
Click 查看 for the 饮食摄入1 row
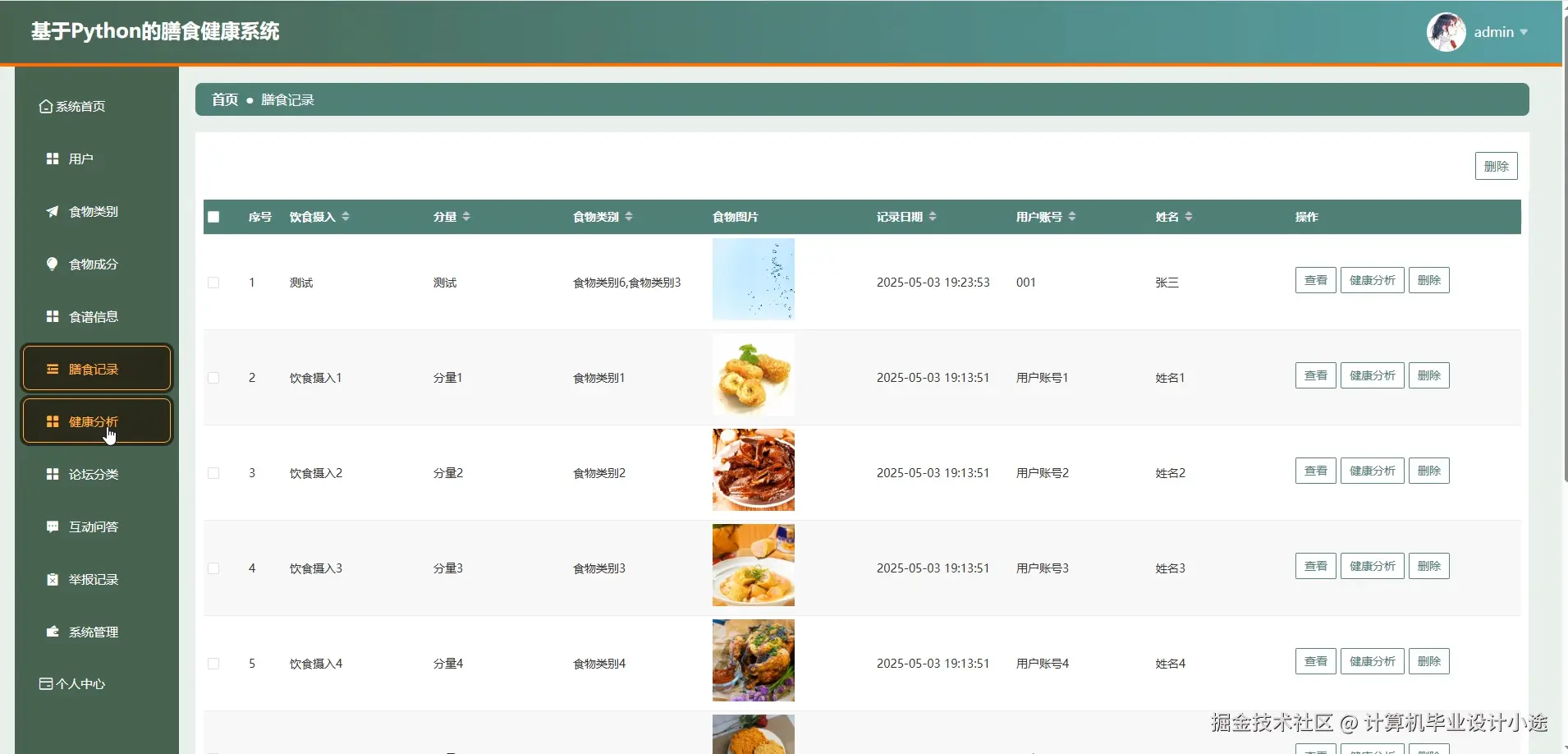(1316, 375)
